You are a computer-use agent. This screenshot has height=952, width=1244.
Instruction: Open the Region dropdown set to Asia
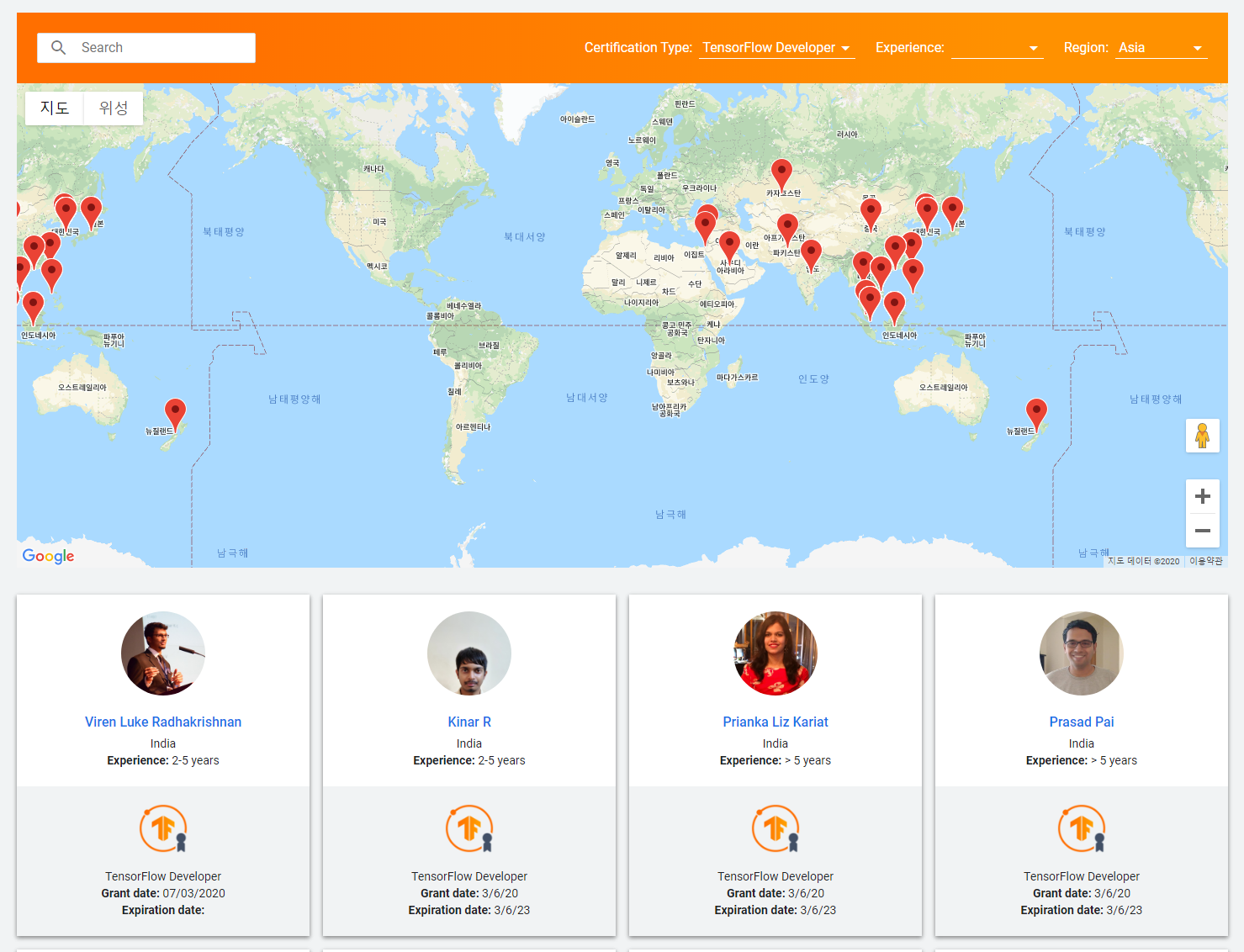point(1161,48)
